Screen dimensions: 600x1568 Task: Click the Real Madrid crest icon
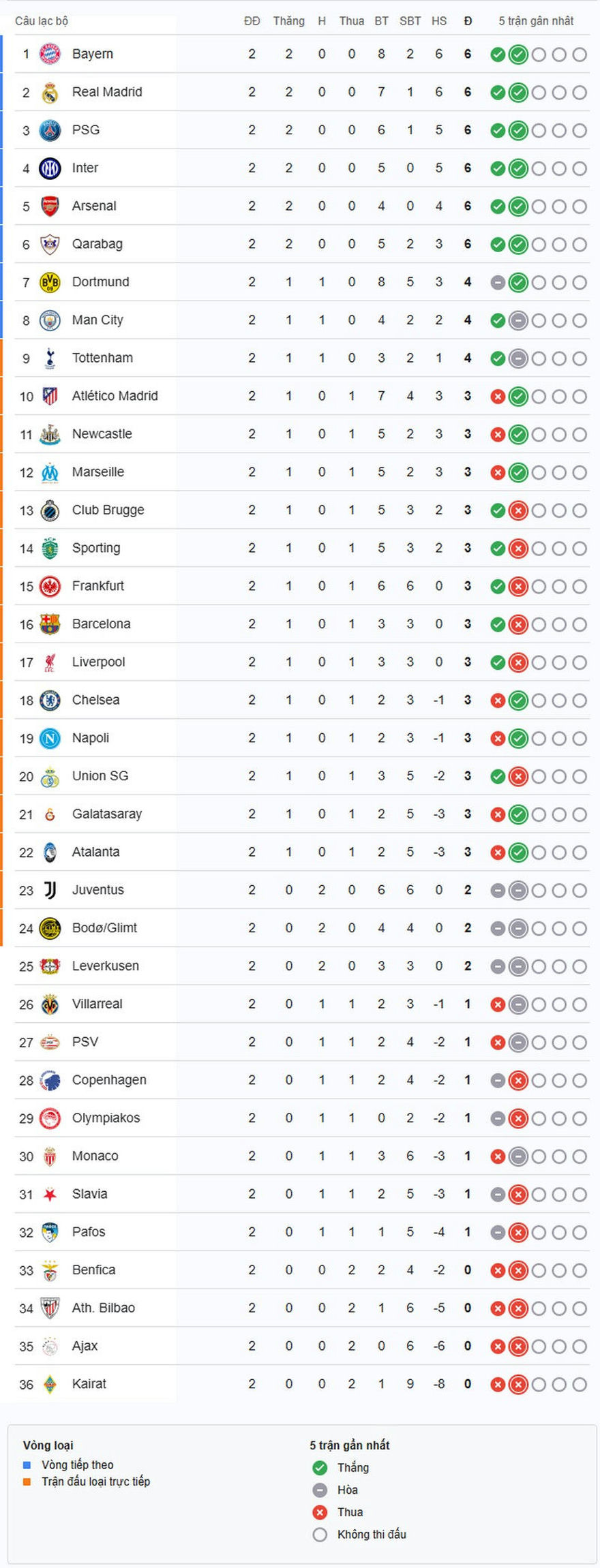click(x=50, y=92)
